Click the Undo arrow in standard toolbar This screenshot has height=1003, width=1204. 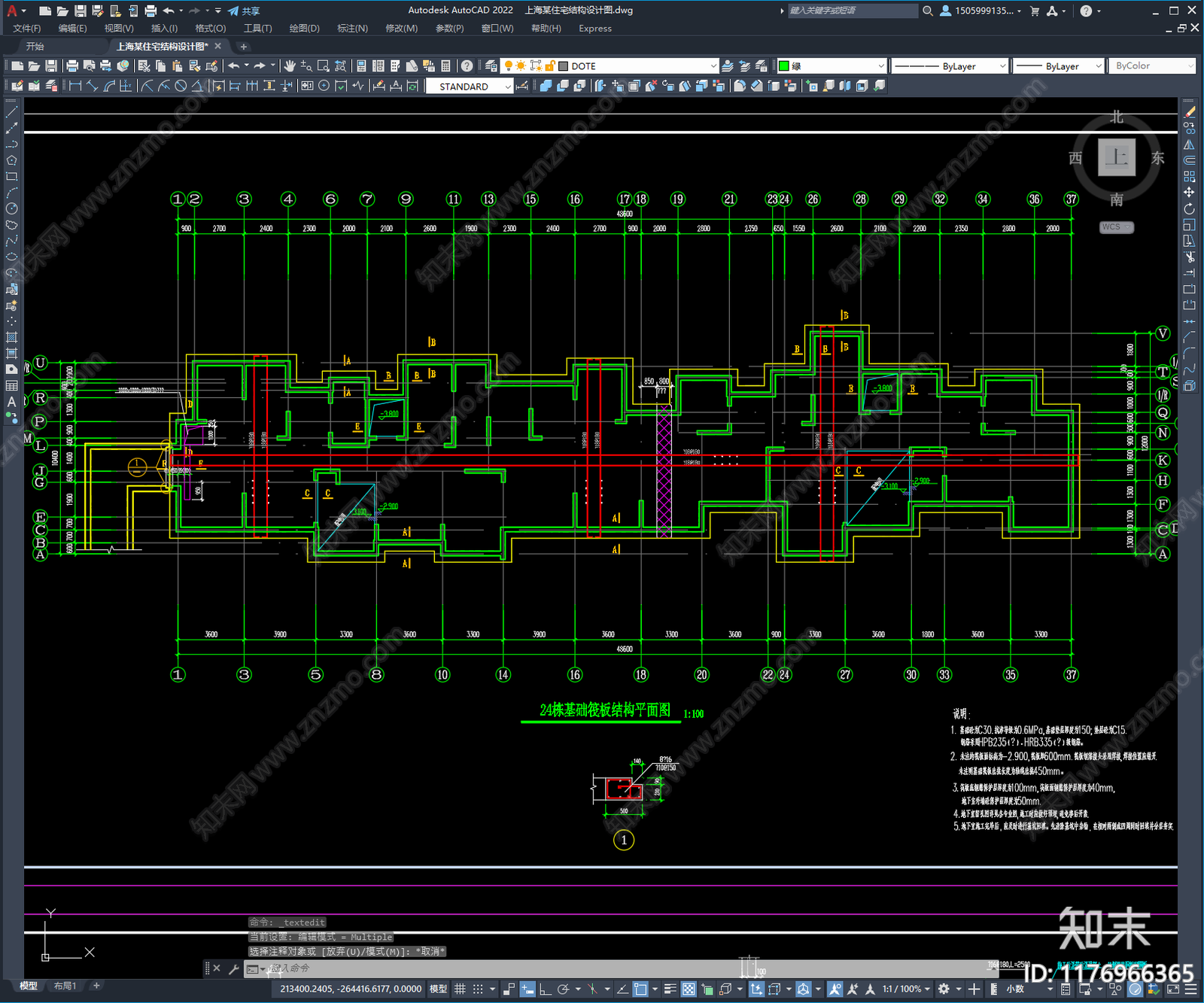point(233,66)
